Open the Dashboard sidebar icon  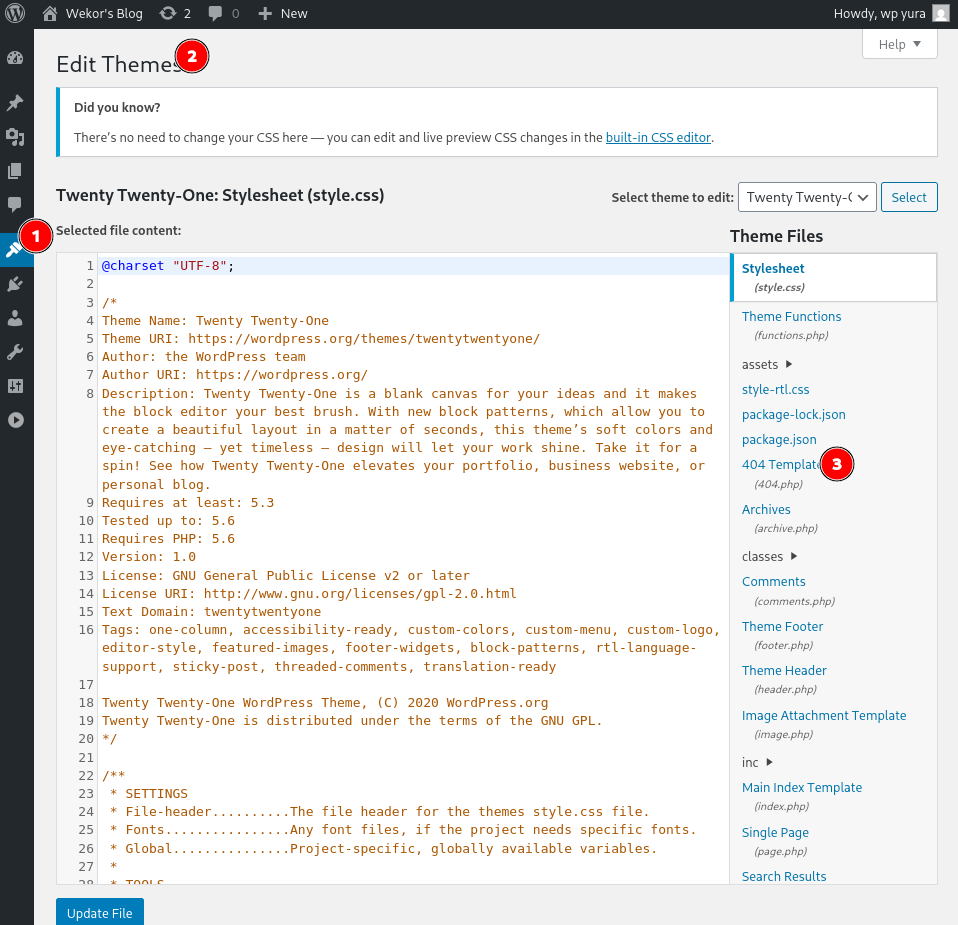pos(15,58)
